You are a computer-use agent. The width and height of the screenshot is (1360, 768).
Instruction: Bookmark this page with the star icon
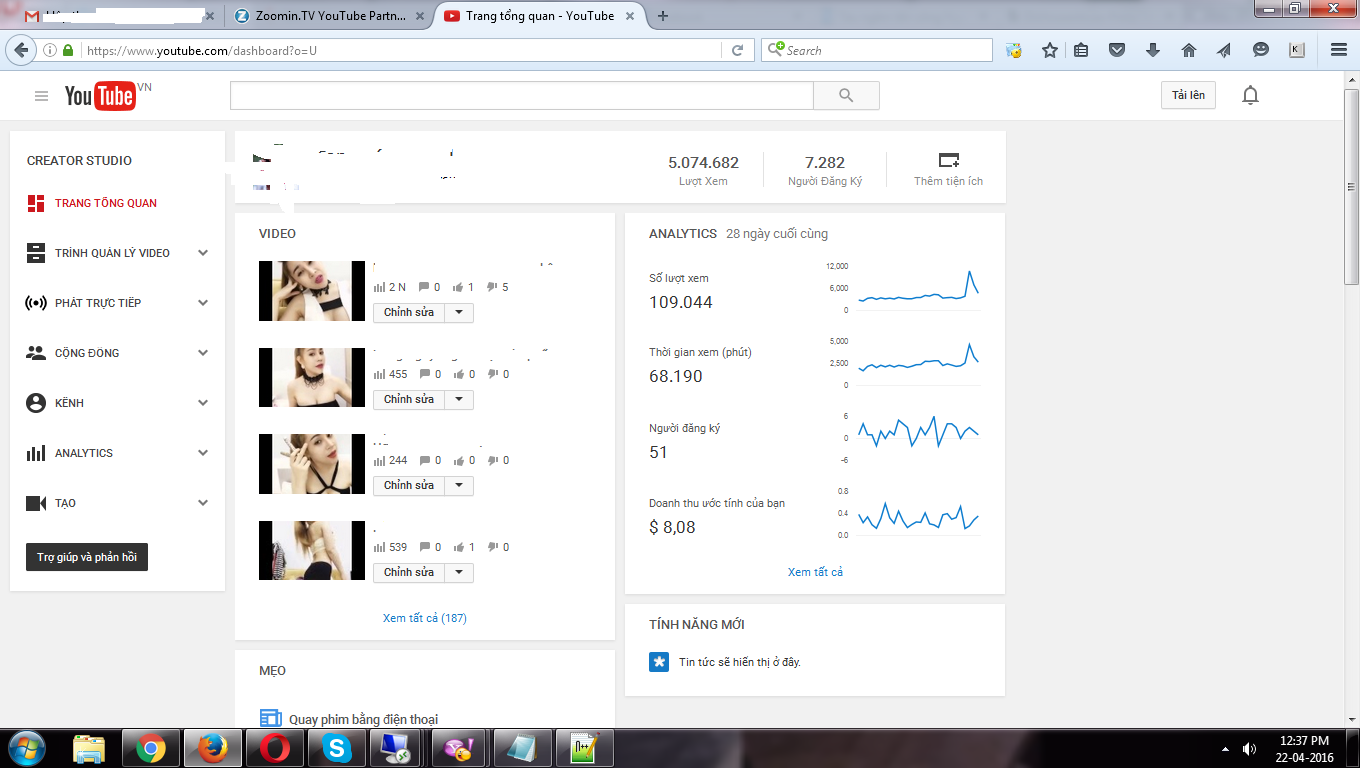(1049, 50)
